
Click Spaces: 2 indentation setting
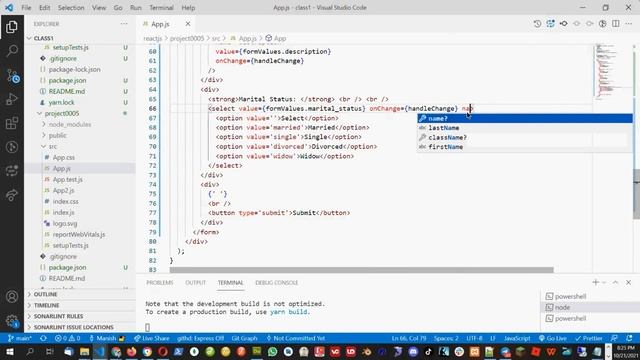pos(446,338)
